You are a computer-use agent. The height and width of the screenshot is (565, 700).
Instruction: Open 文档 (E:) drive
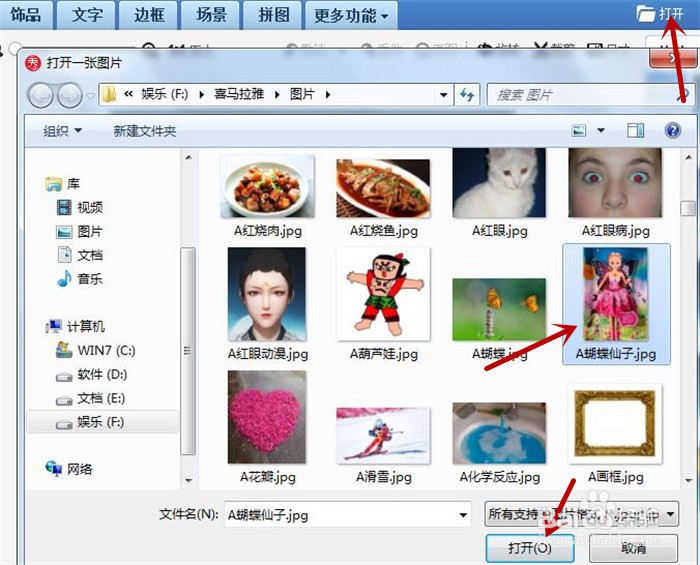pyautogui.click(x=91, y=398)
